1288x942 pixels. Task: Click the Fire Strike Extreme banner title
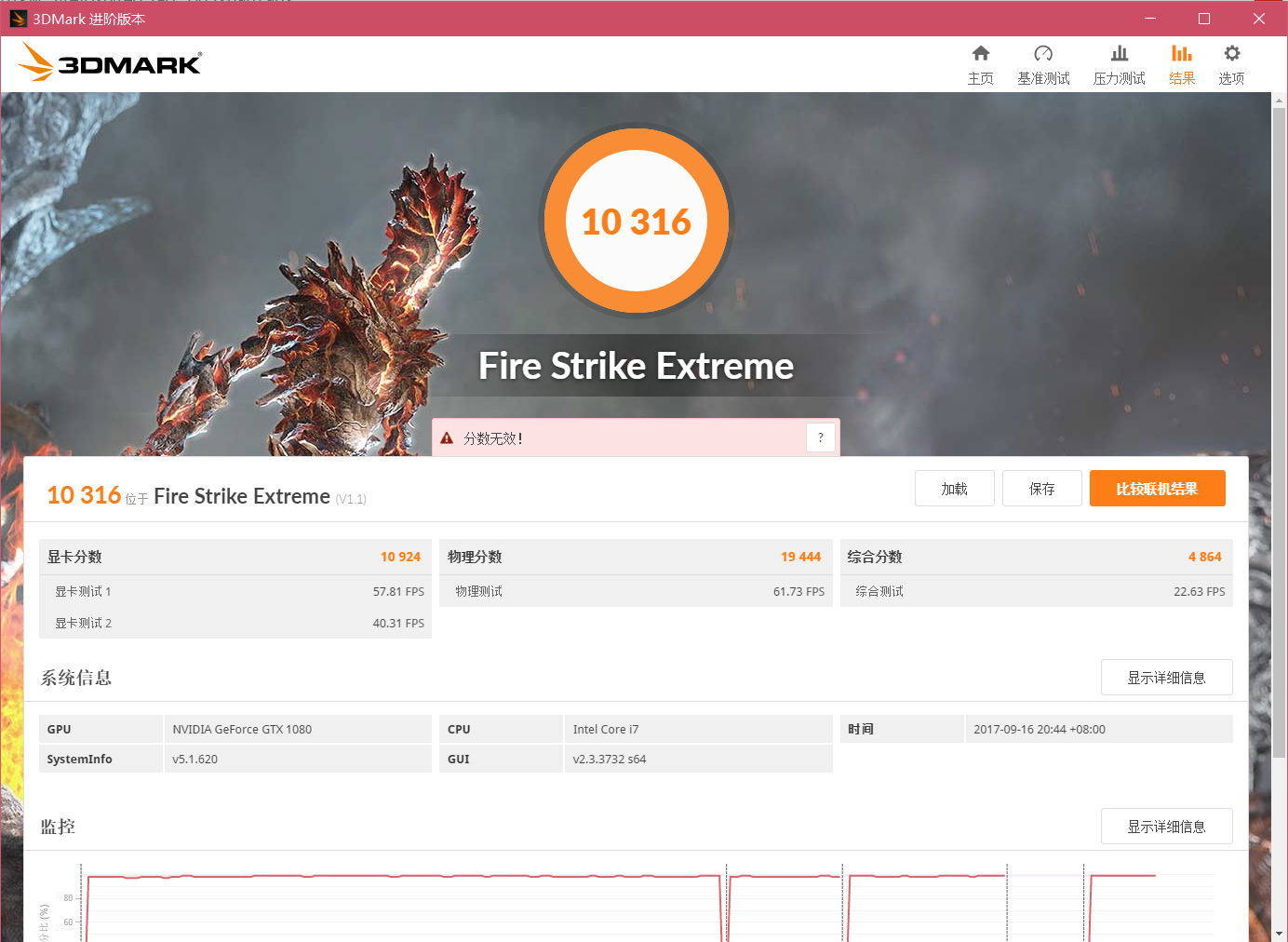(x=636, y=366)
